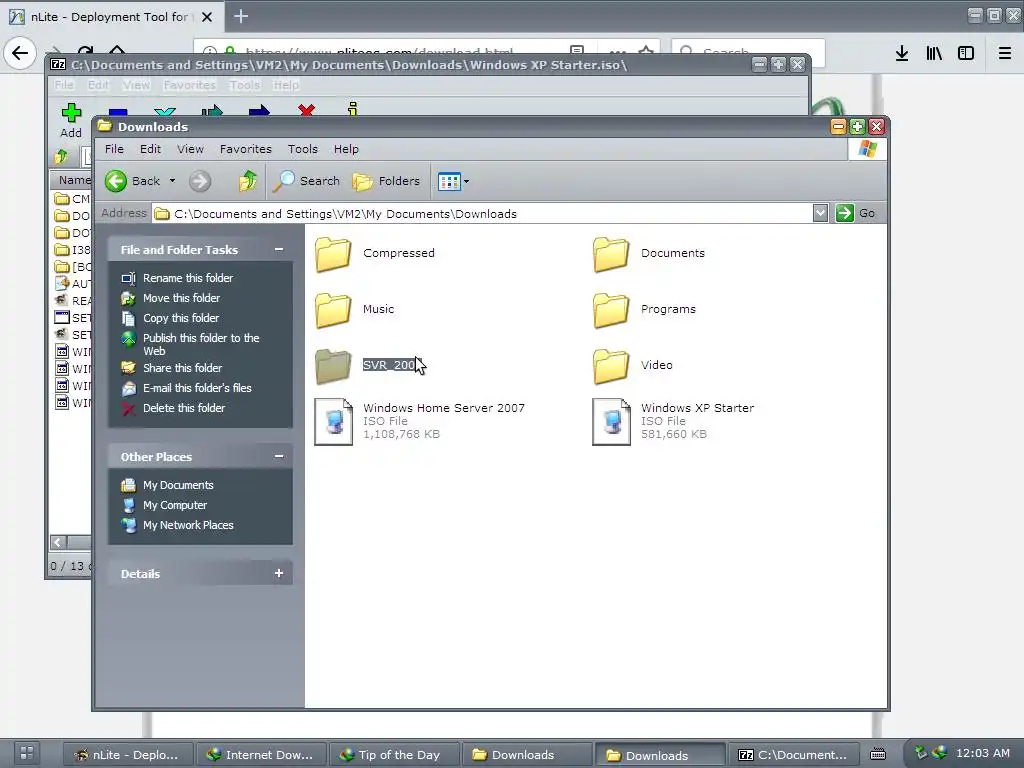Open My Computer in Other Places
The width and height of the screenshot is (1024, 768).
point(174,505)
